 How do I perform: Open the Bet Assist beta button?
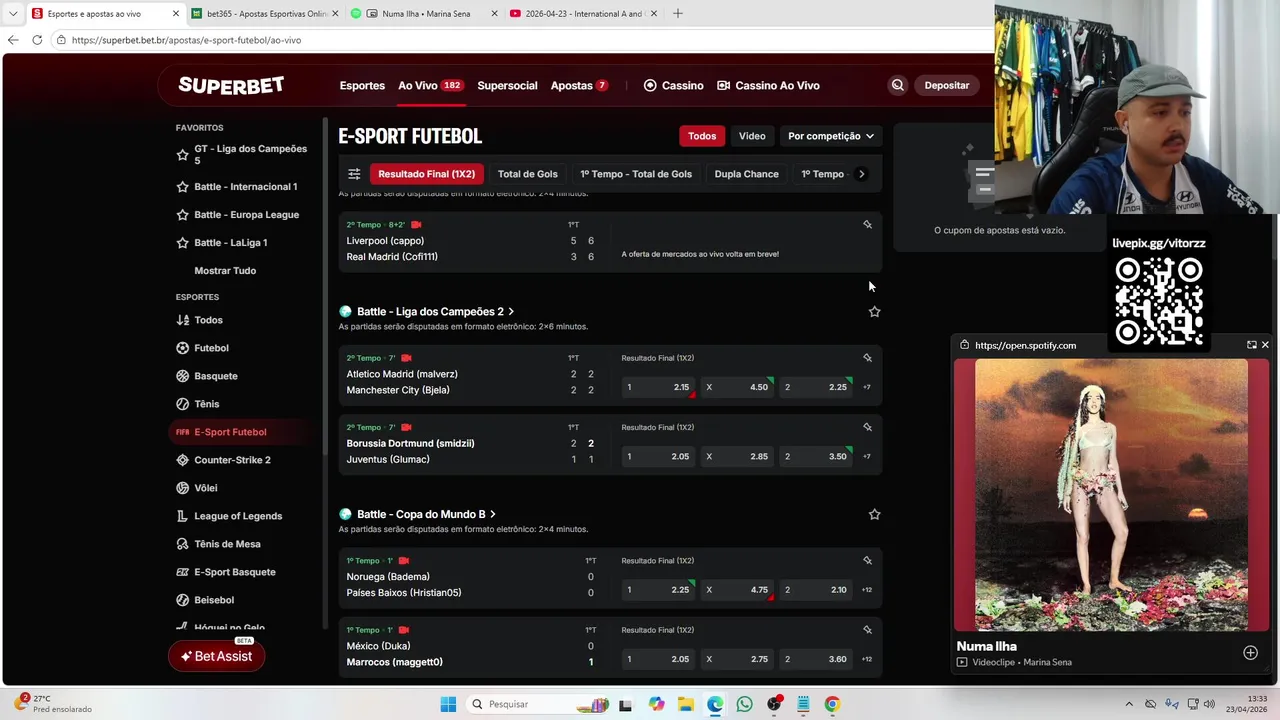(216, 656)
